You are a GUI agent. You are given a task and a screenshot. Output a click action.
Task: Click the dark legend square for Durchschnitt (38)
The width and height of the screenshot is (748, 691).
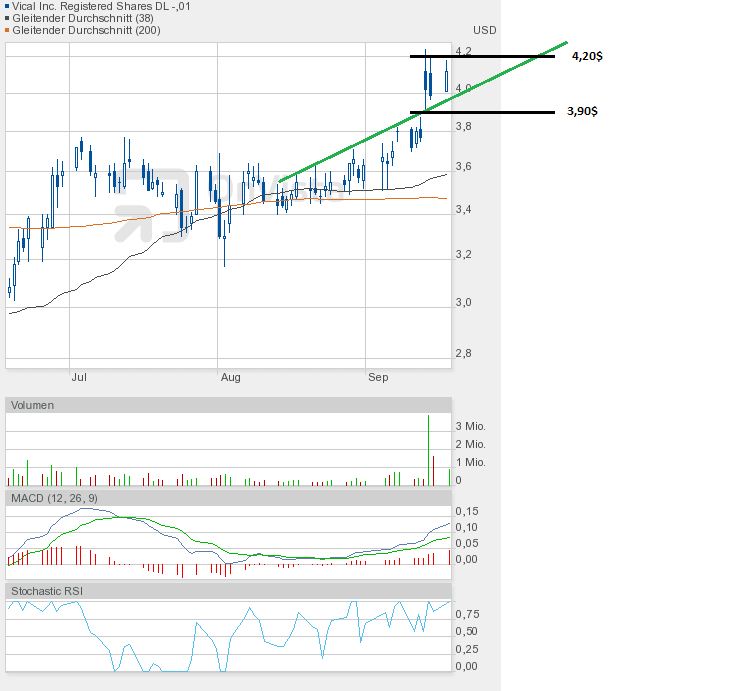click(x=7, y=19)
